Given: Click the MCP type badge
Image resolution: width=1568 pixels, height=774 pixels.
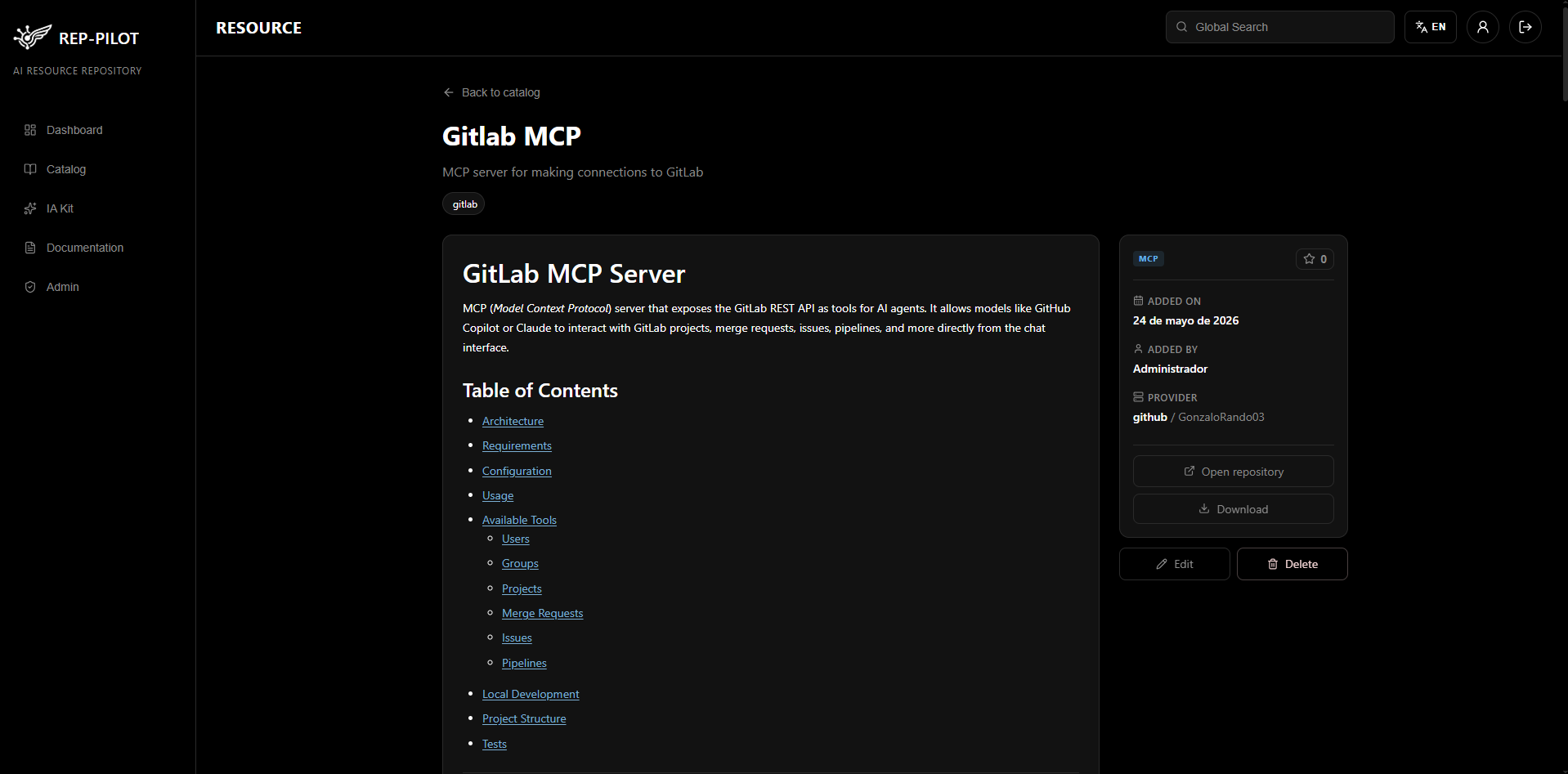Looking at the screenshot, I should (1148, 259).
